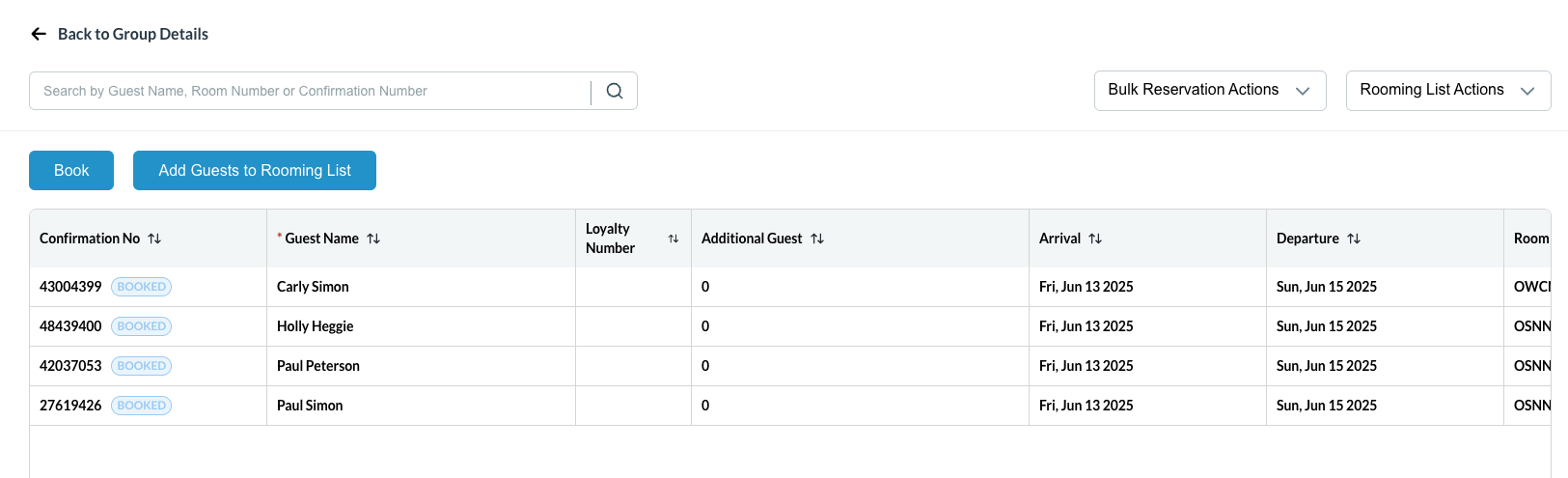Go back to Group Details
The width and height of the screenshot is (1568, 478).
(132, 34)
